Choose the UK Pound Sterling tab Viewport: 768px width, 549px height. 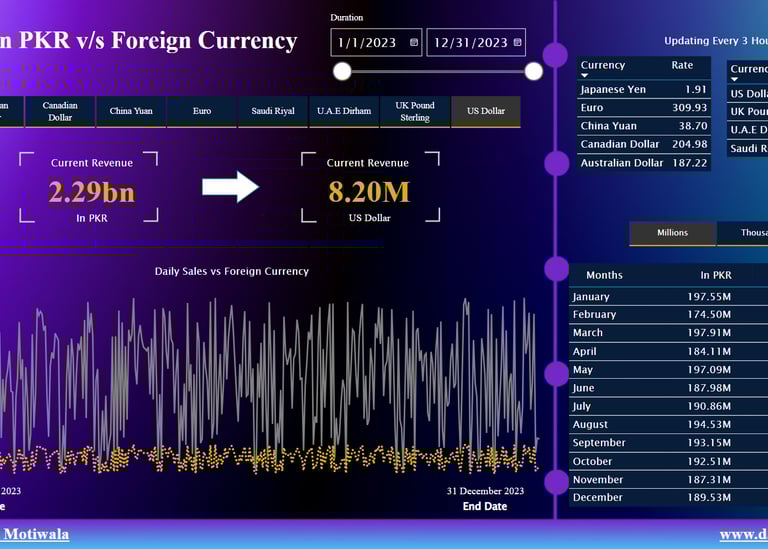pyautogui.click(x=414, y=111)
